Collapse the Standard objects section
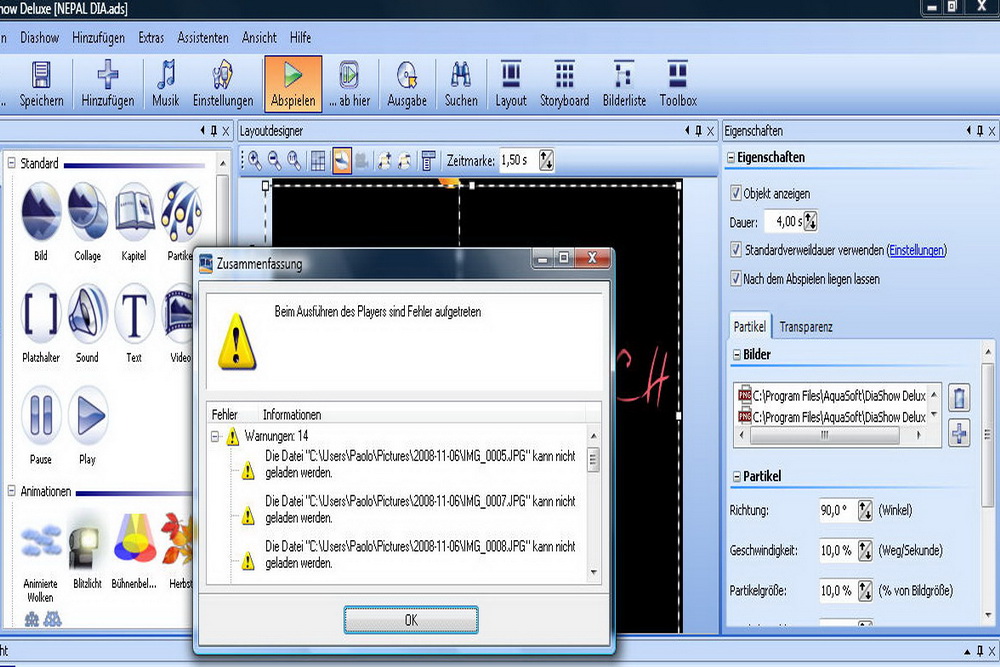This screenshot has height=667, width=1000. tap(11, 163)
